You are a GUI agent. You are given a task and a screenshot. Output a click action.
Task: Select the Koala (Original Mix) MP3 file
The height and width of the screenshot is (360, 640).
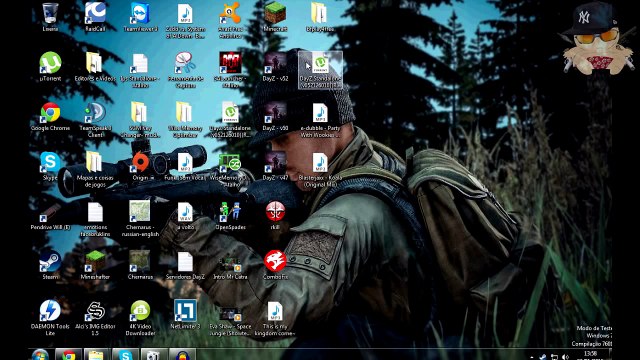click(320, 169)
